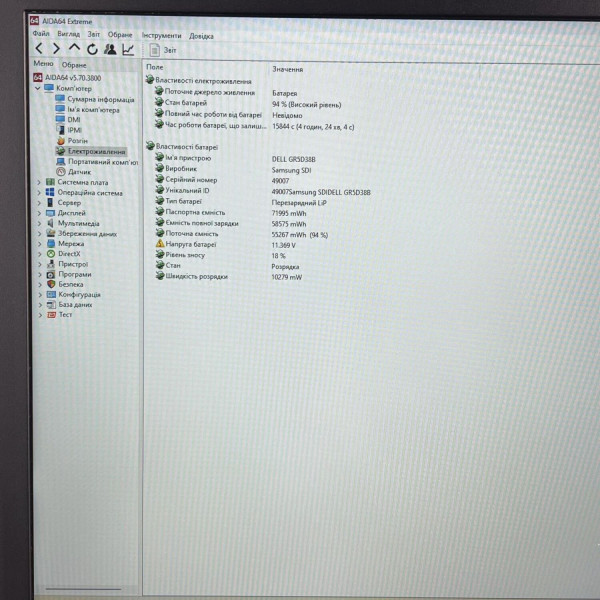600x600 pixels.
Task: Click the Безпека shield icon
Action: click(51, 284)
